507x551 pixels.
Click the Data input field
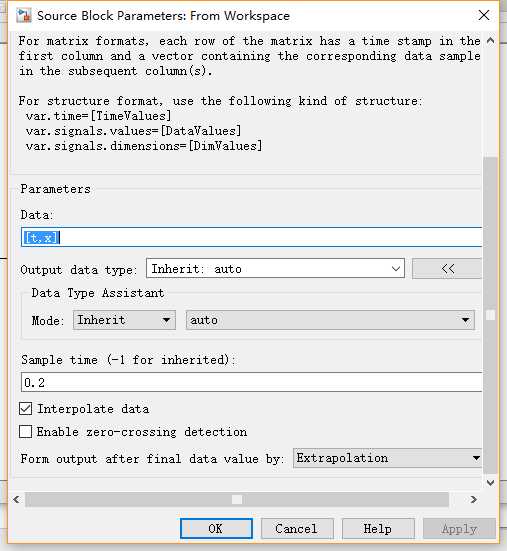252,237
